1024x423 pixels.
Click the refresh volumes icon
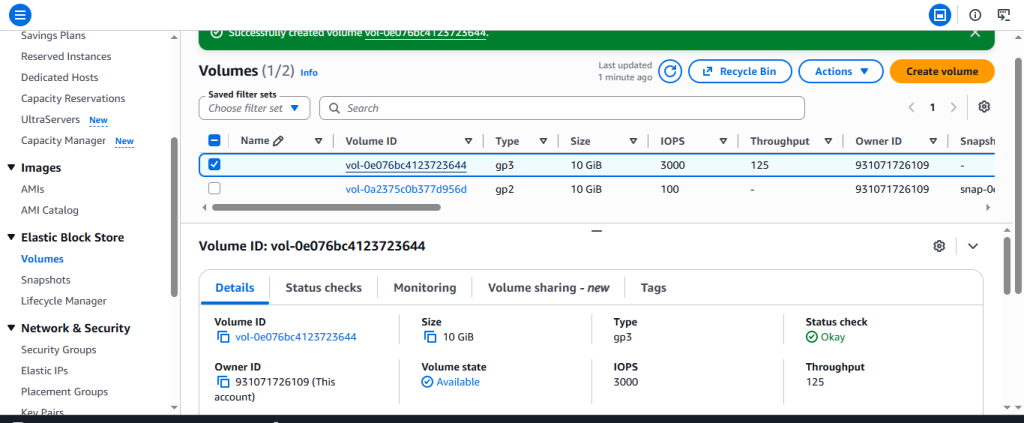tap(670, 71)
